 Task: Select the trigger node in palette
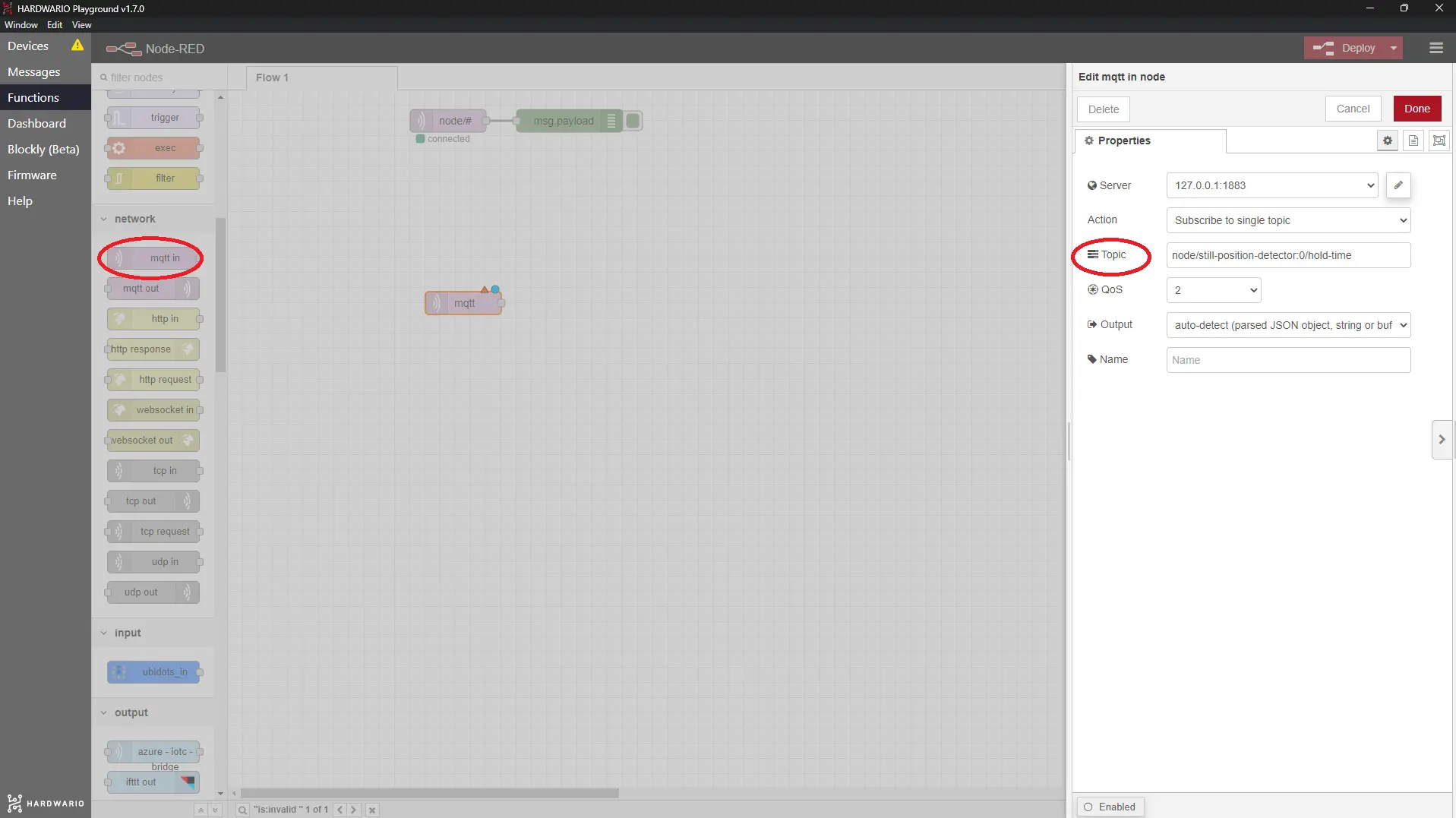153,118
